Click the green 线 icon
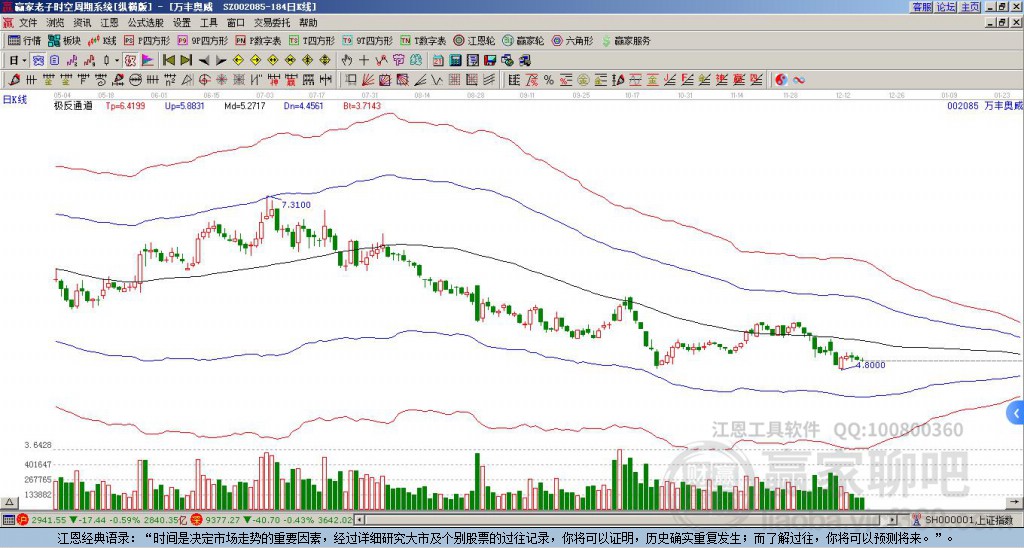1024x548 pixels. click(416, 61)
